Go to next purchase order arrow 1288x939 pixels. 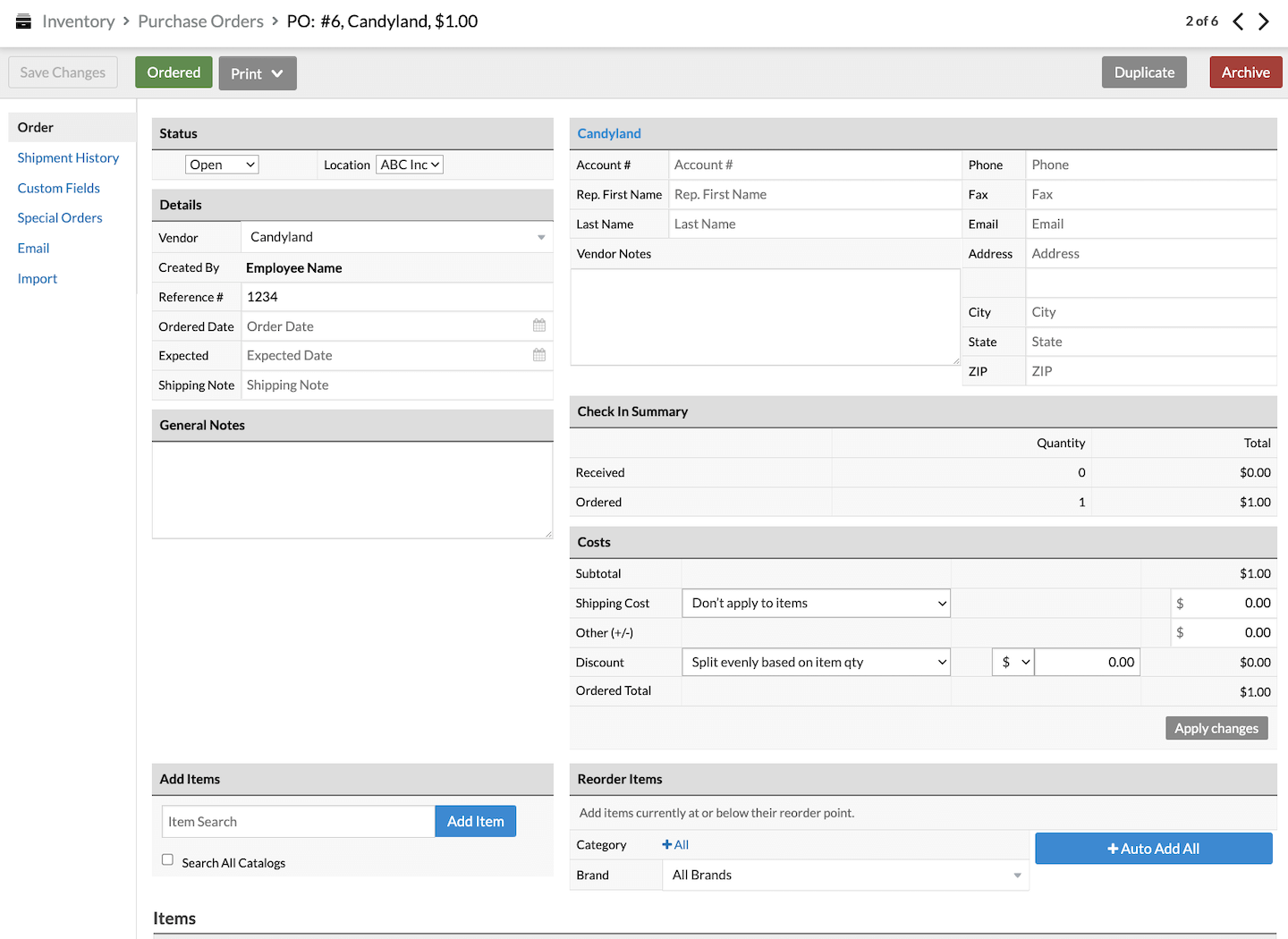point(1264,21)
